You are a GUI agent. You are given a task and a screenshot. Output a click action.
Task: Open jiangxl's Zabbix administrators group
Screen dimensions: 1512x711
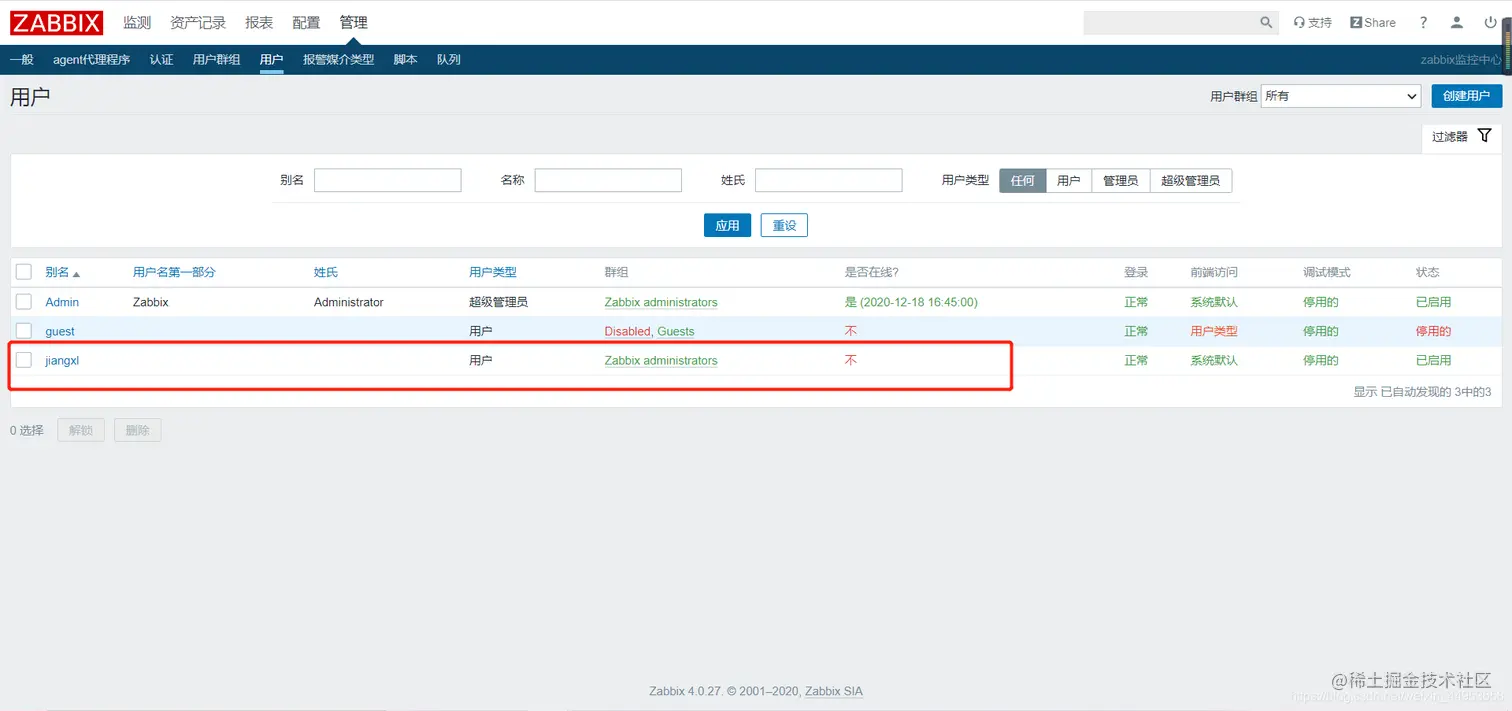coord(661,360)
